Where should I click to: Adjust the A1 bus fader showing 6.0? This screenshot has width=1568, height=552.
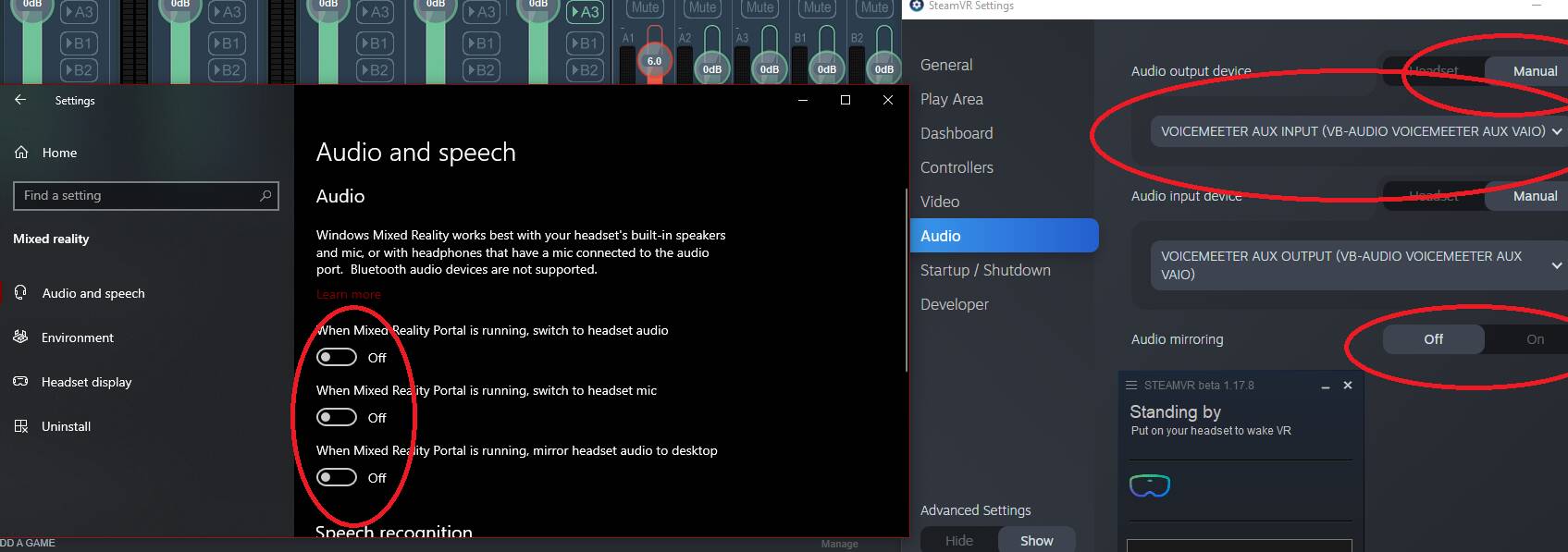click(654, 61)
